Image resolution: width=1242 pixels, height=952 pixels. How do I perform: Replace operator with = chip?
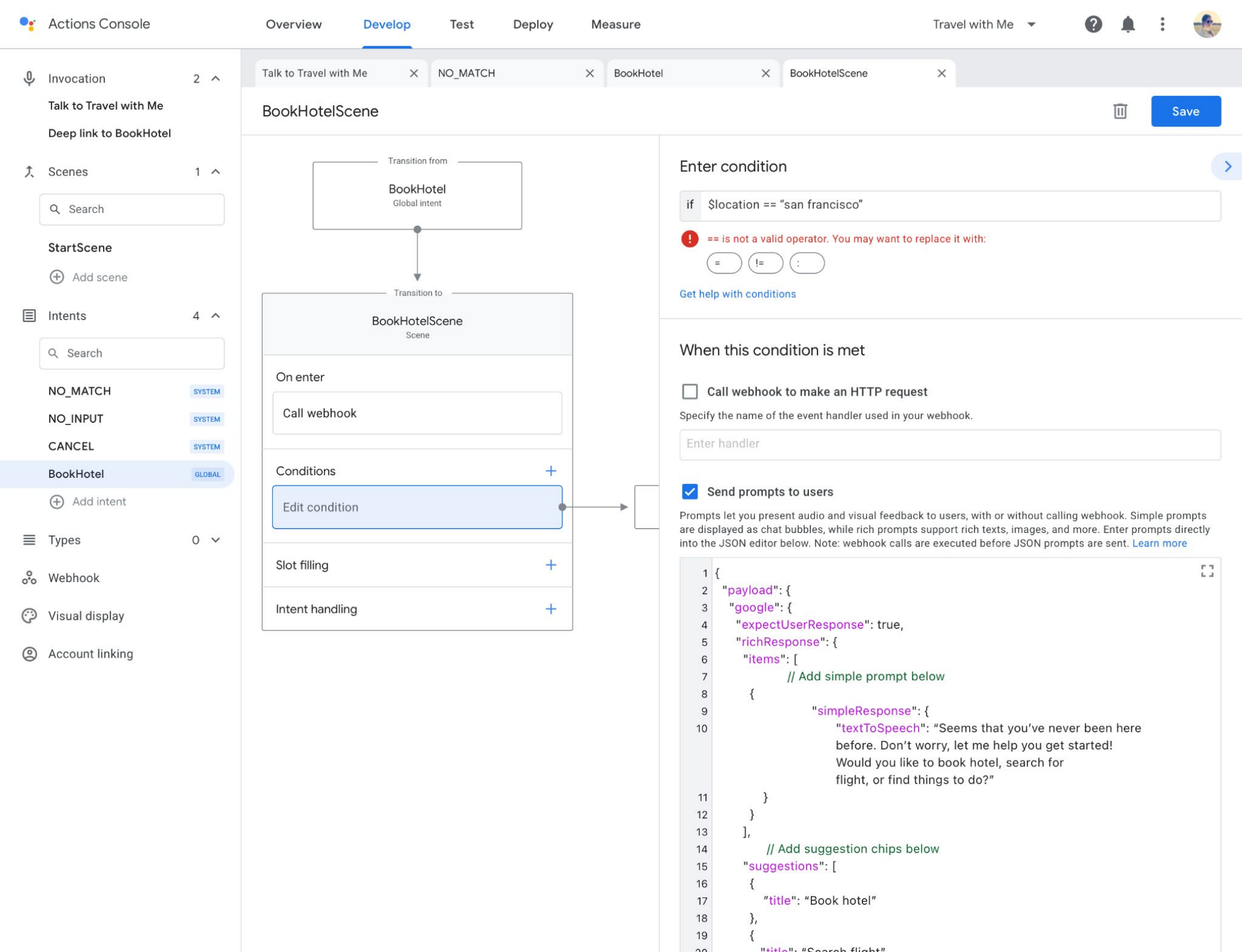tap(724, 263)
